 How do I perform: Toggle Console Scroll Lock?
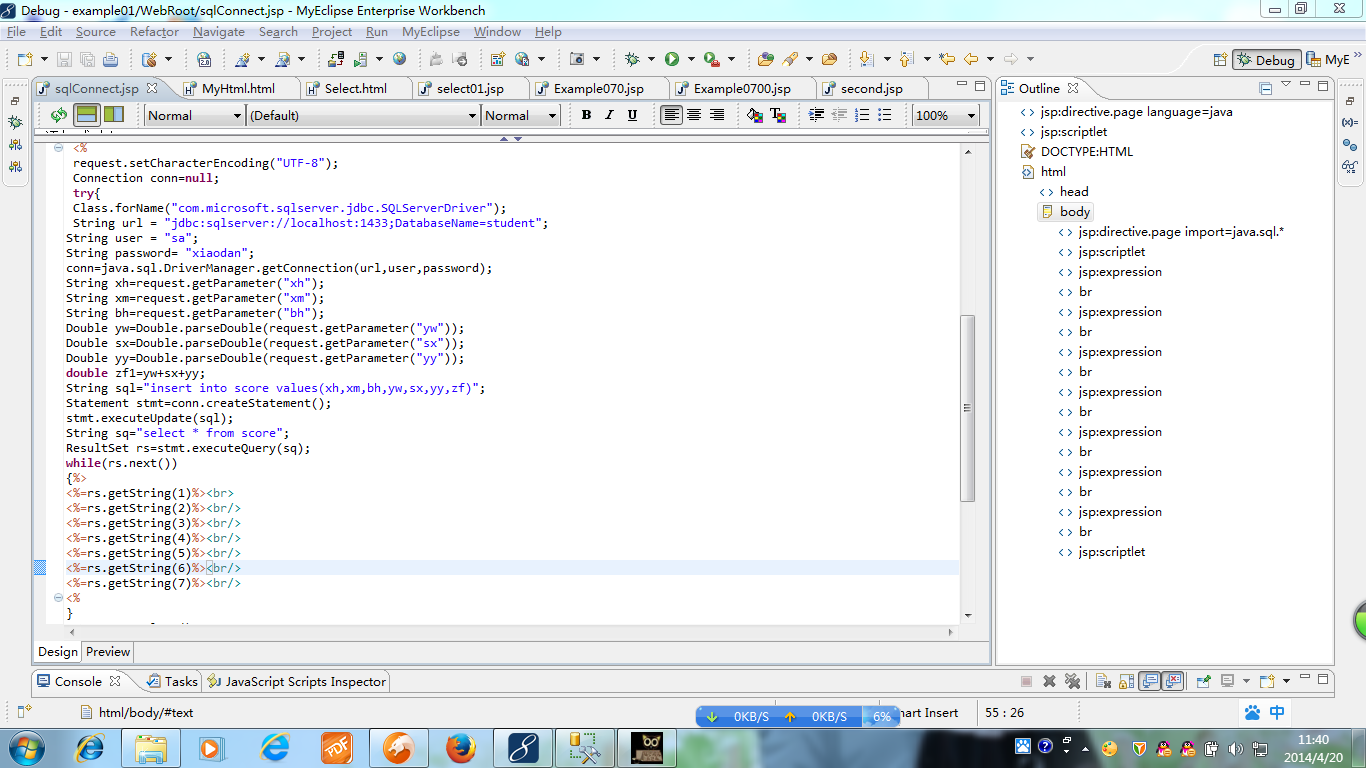[1127, 681]
